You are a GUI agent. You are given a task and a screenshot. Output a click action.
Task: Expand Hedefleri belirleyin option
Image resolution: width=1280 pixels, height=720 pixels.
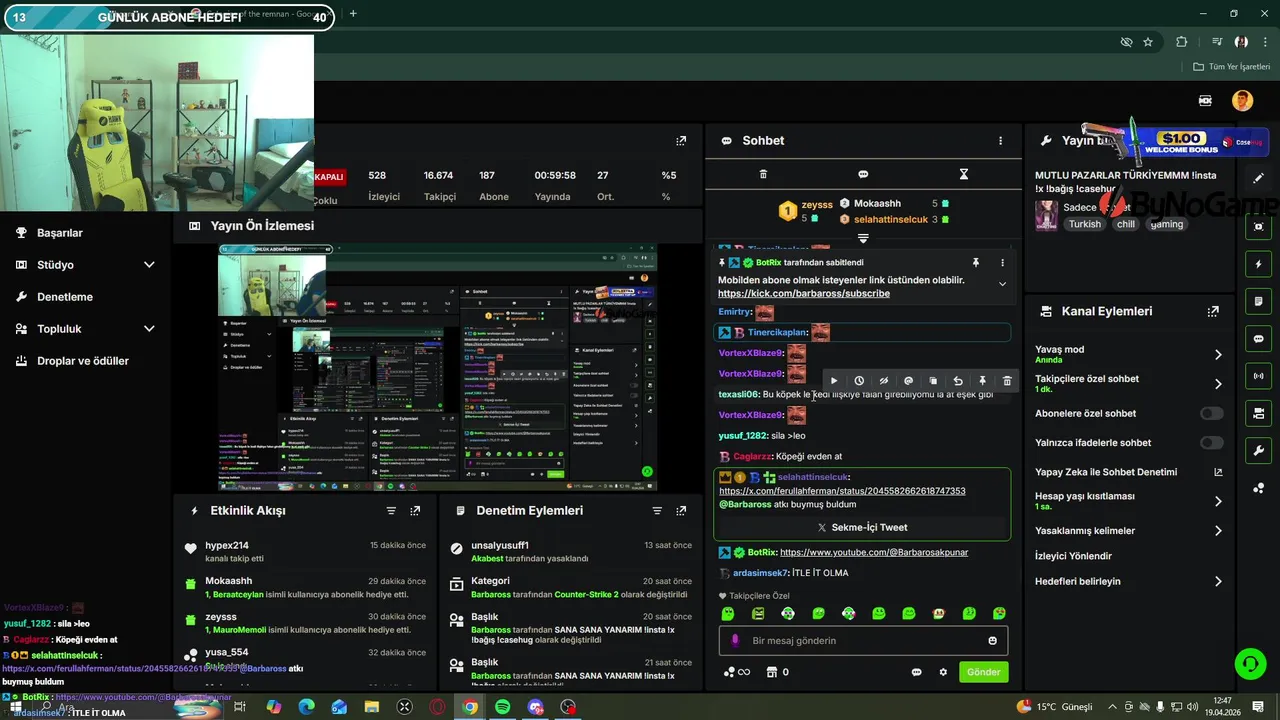pyautogui.click(x=1218, y=581)
